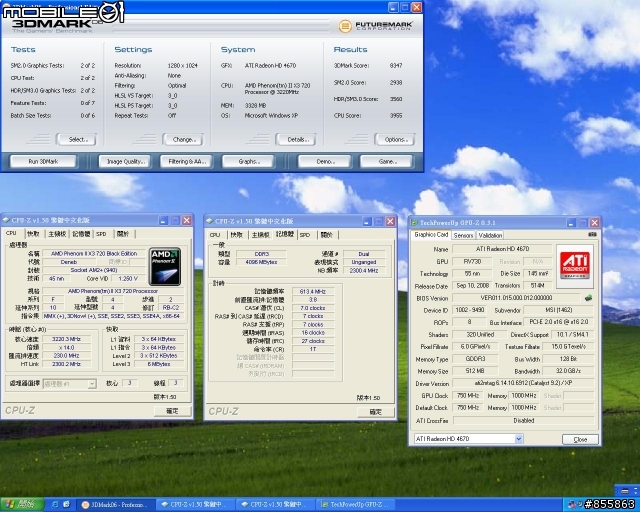
Task: Click the CPU-Z core speed value 3220.3 MHz
Action: click(66, 339)
